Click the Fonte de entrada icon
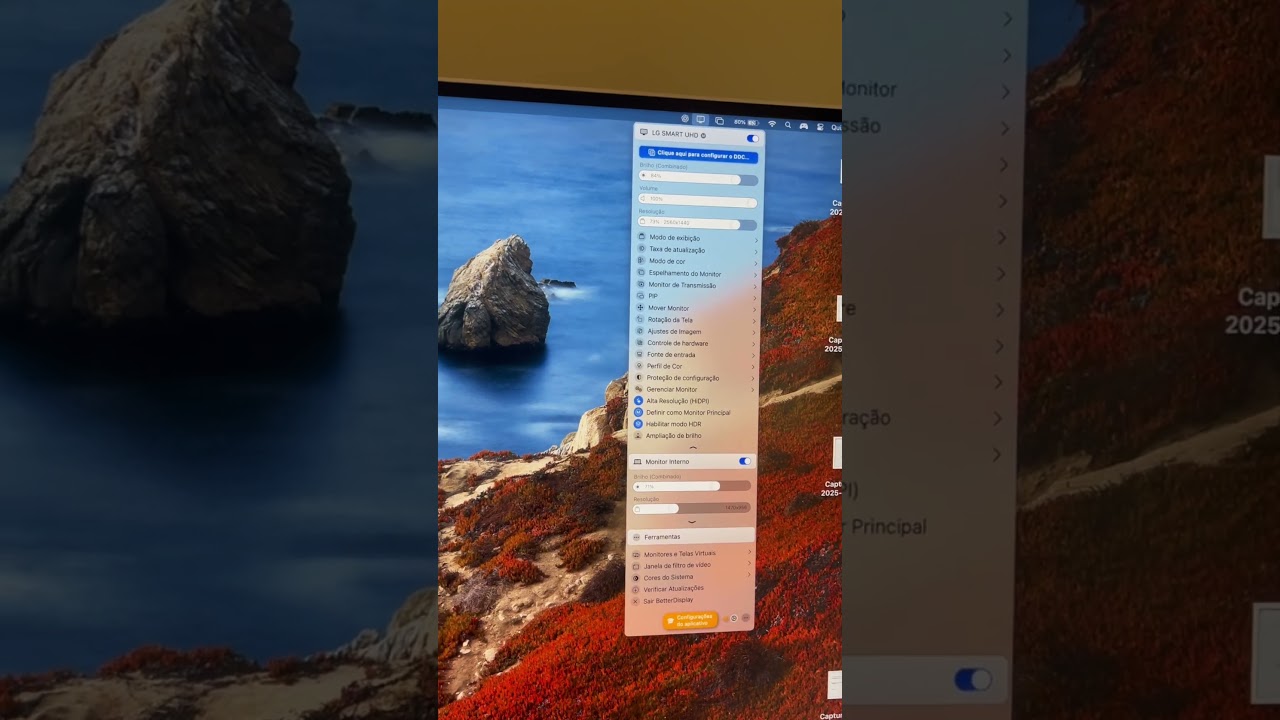Screen dimensions: 1280x720 pos(640,354)
